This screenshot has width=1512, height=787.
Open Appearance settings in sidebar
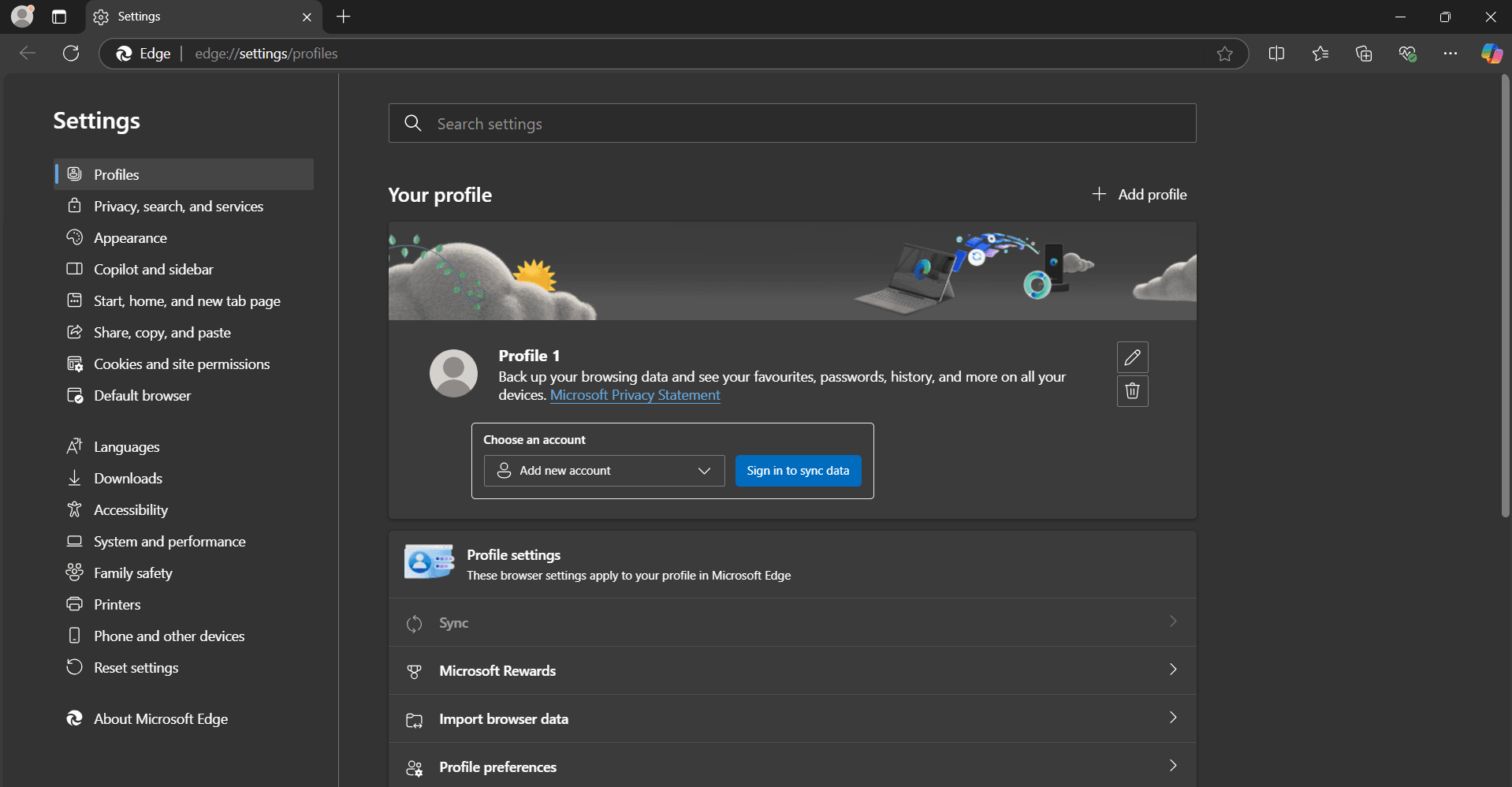tap(130, 238)
